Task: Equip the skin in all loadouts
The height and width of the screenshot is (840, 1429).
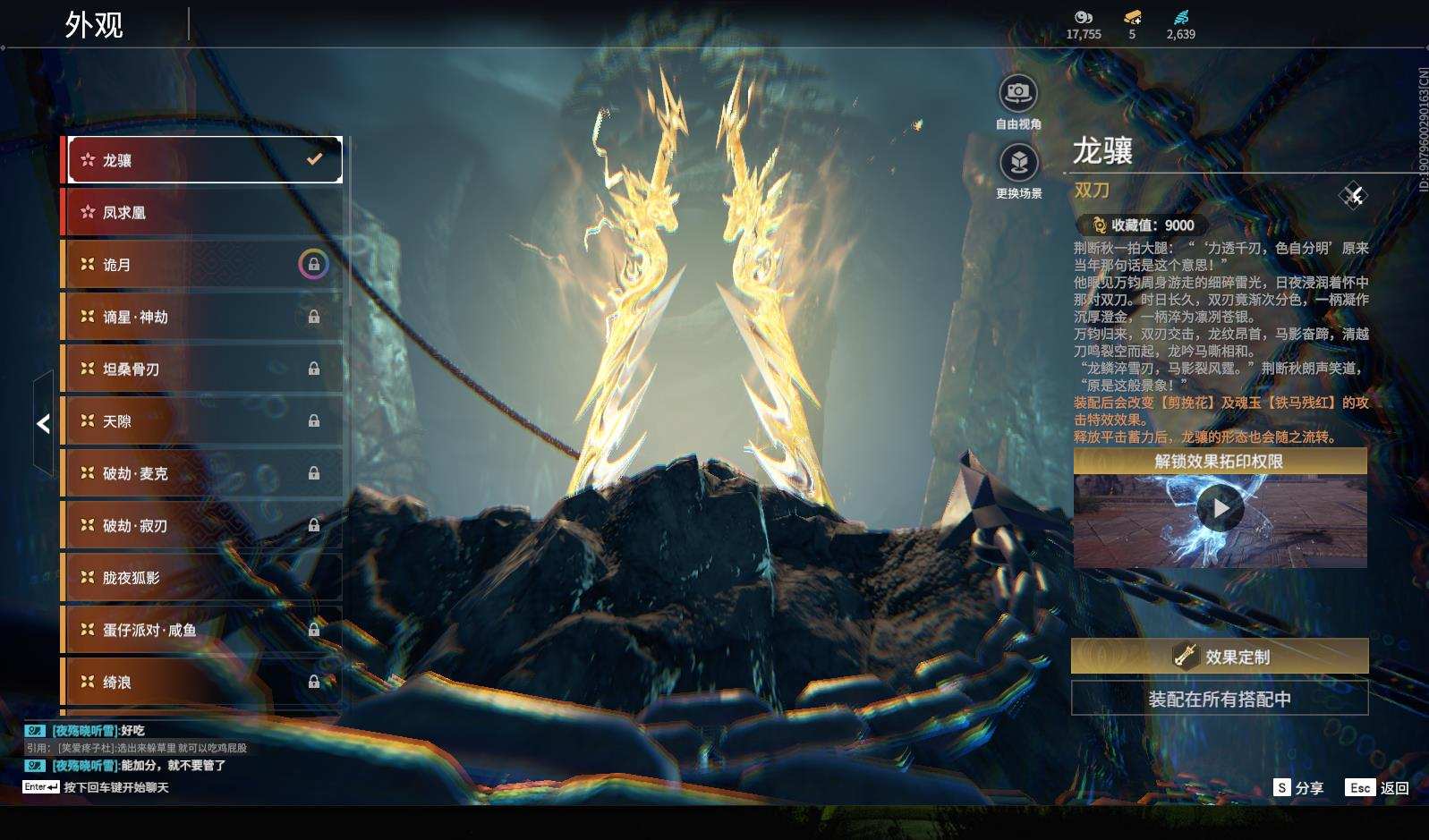Action: tap(1220, 699)
